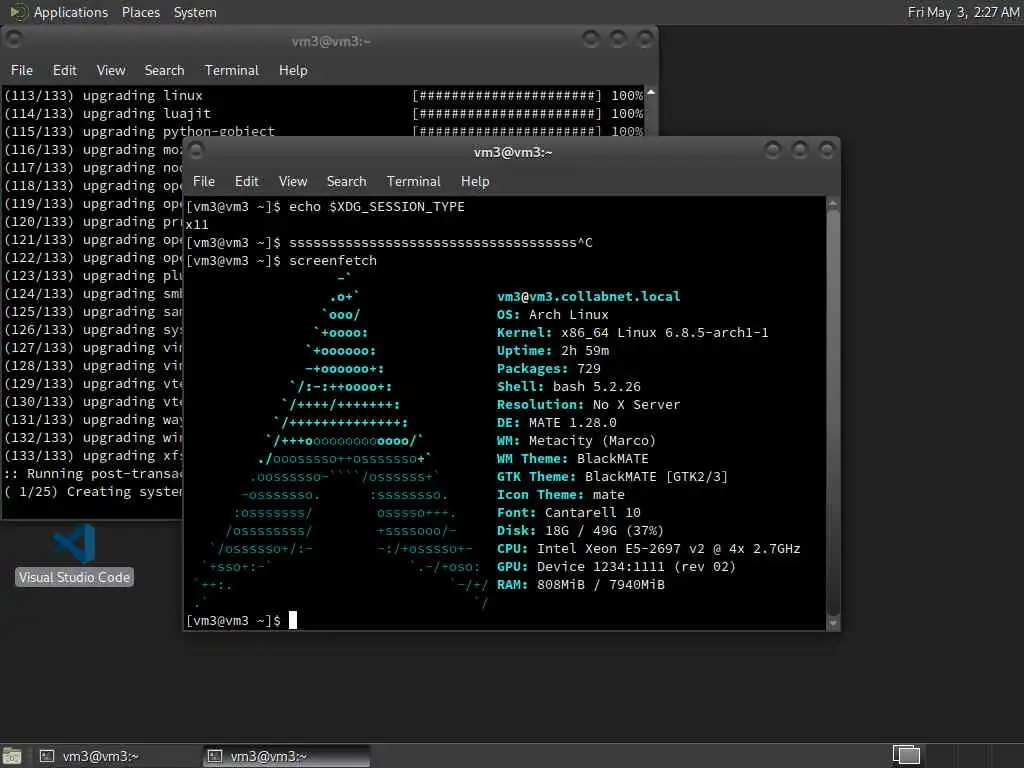Open View menu in front terminal window

293,182
